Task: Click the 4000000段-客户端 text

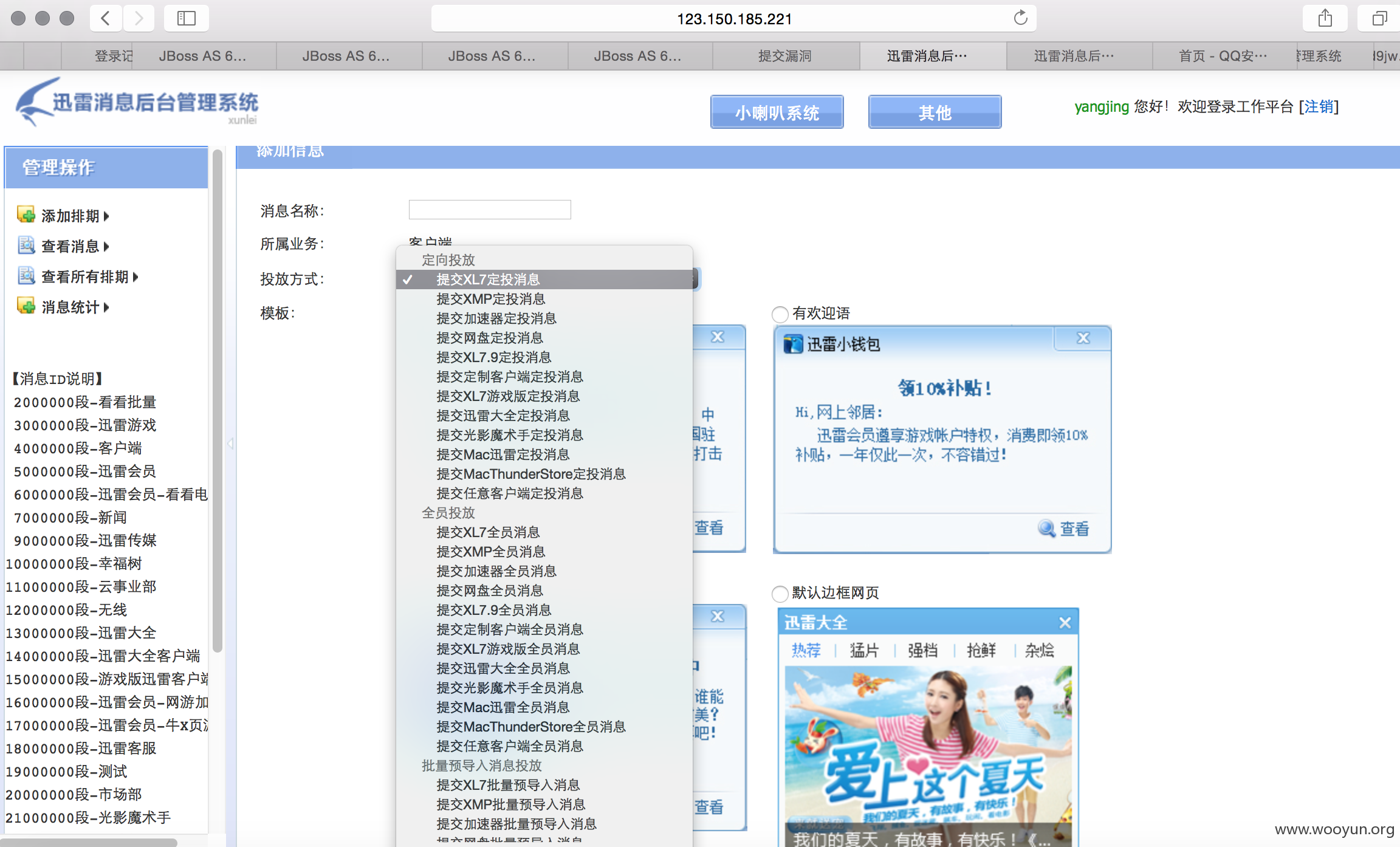Action: tap(78, 448)
